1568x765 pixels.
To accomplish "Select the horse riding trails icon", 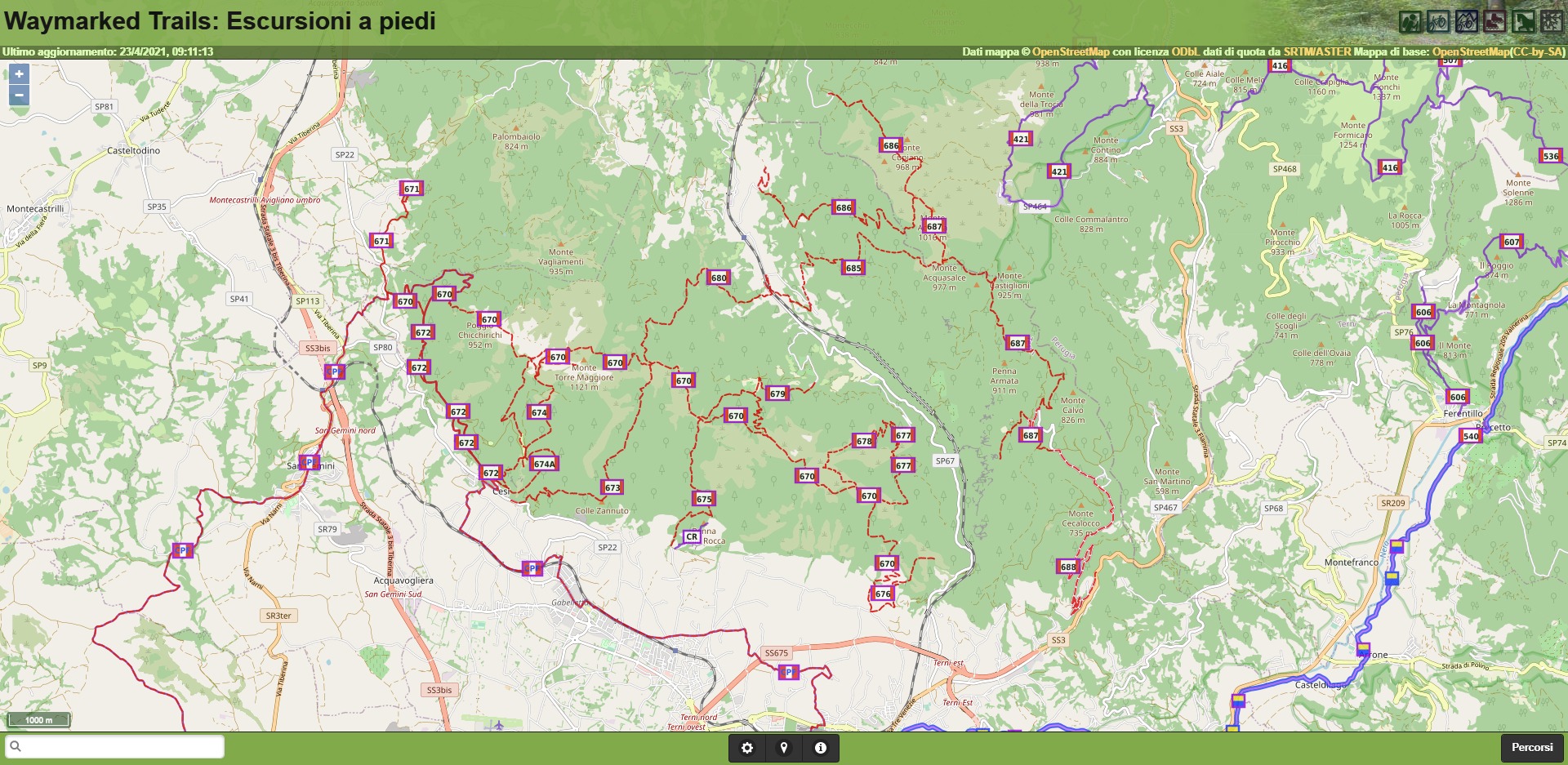I will [x=1522, y=20].
